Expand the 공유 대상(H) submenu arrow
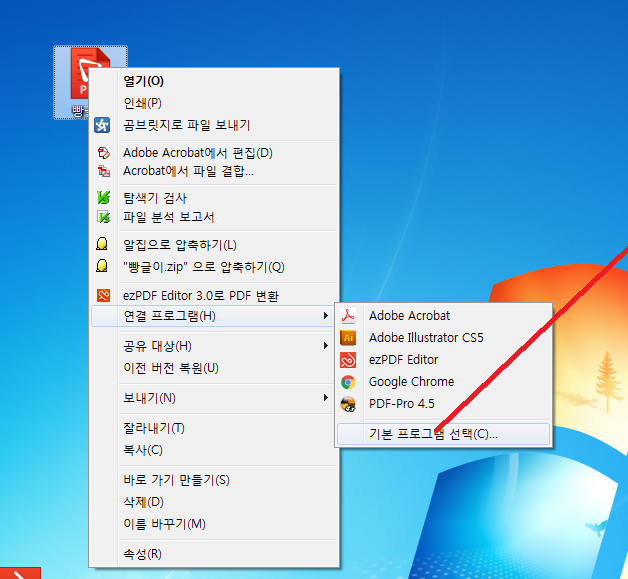628x579 pixels. click(326, 345)
